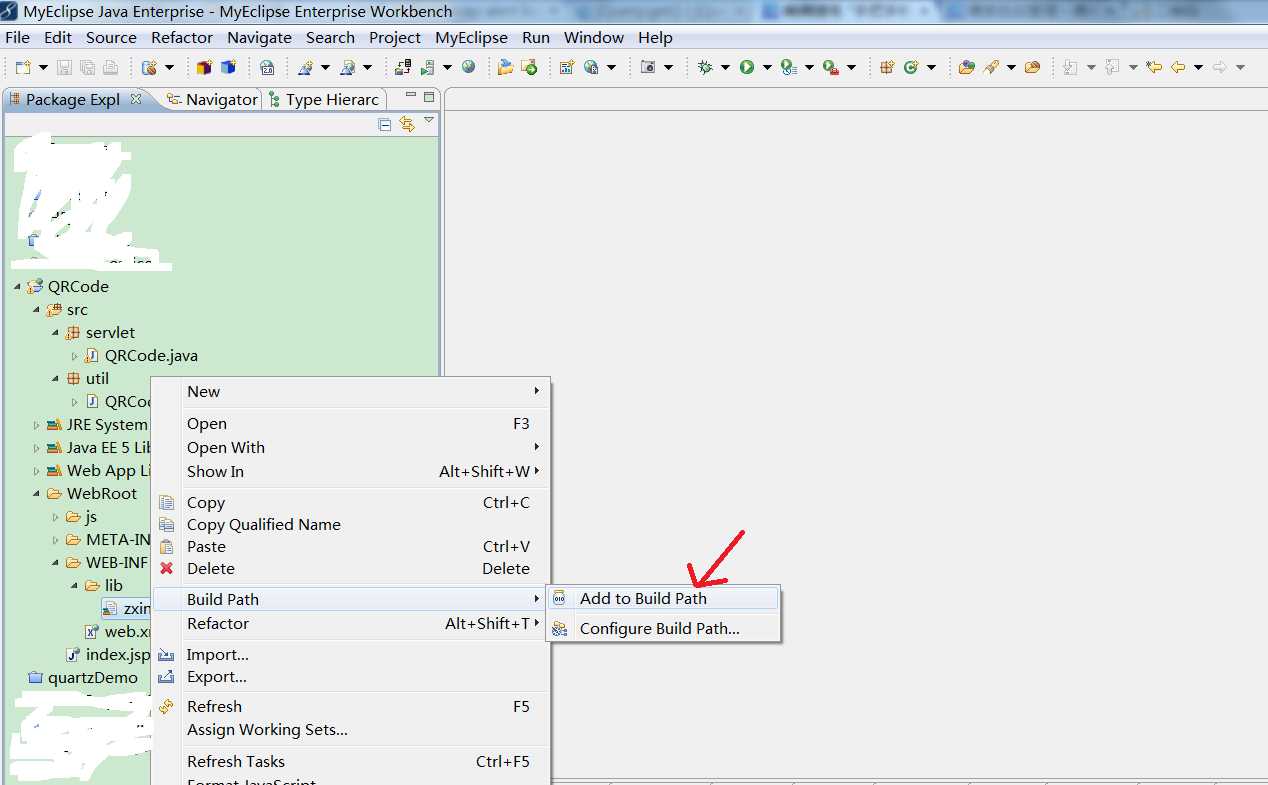Collapse the QRCode project node
This screenshot has width=1268, height=785.
click(x=18, y=287)
